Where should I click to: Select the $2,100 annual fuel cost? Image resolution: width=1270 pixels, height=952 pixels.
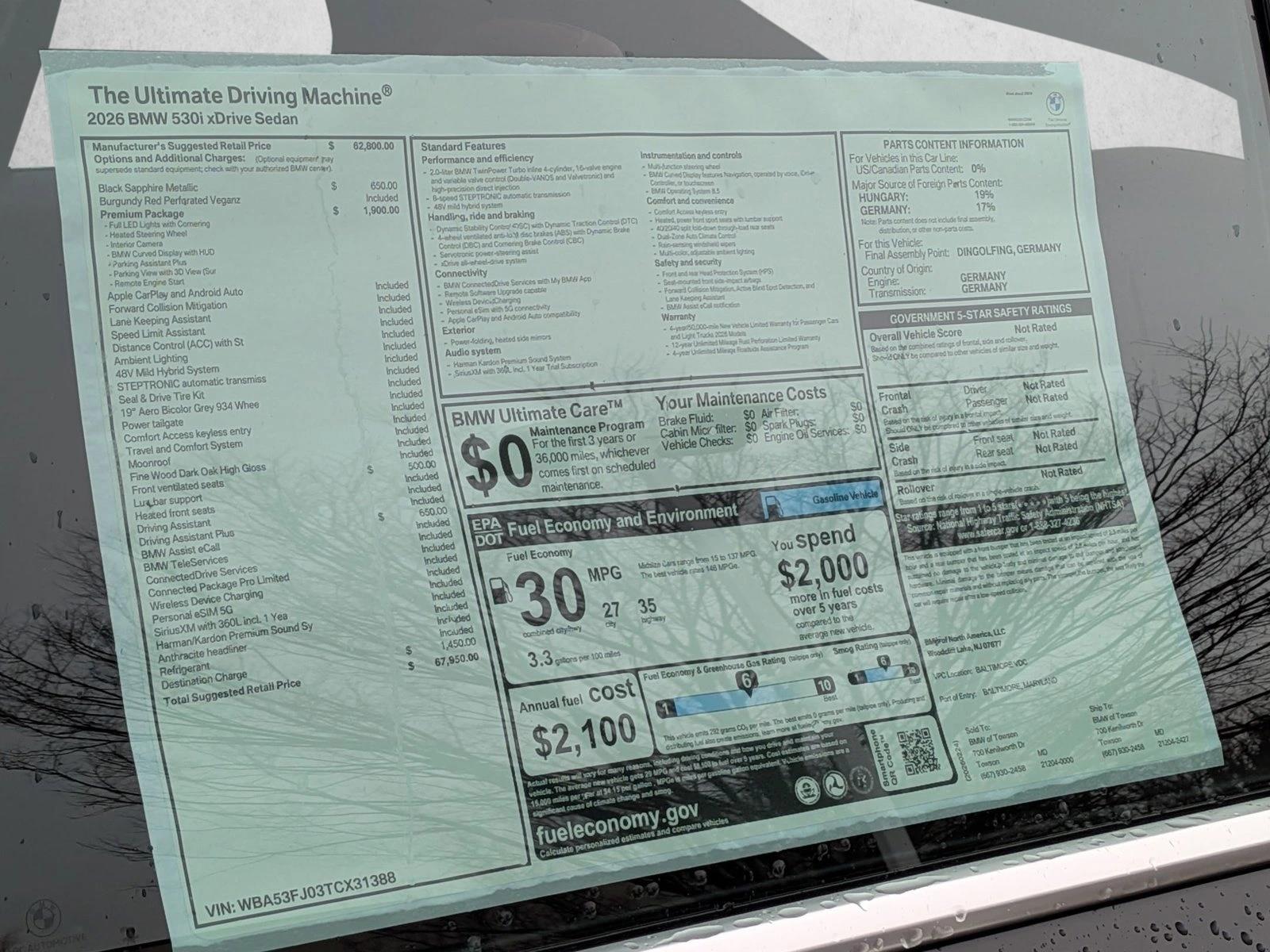pos(583,737)
